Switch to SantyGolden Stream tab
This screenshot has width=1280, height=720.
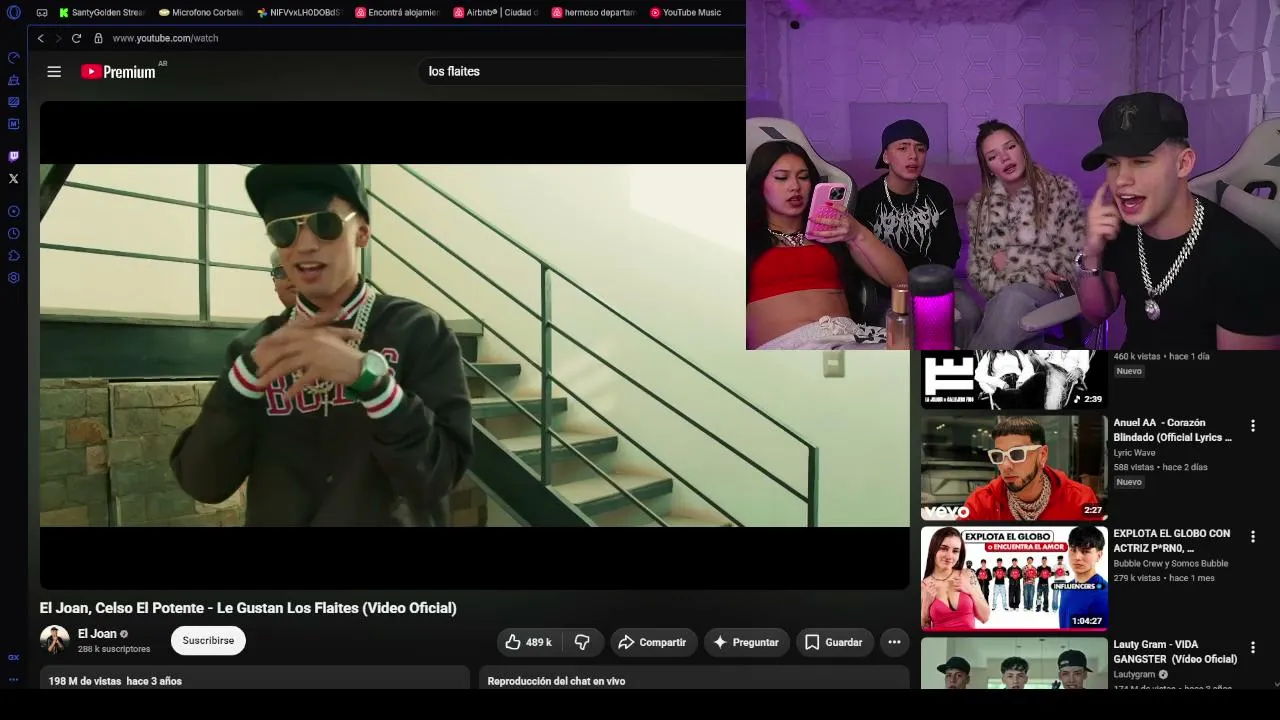click(101, 13)
